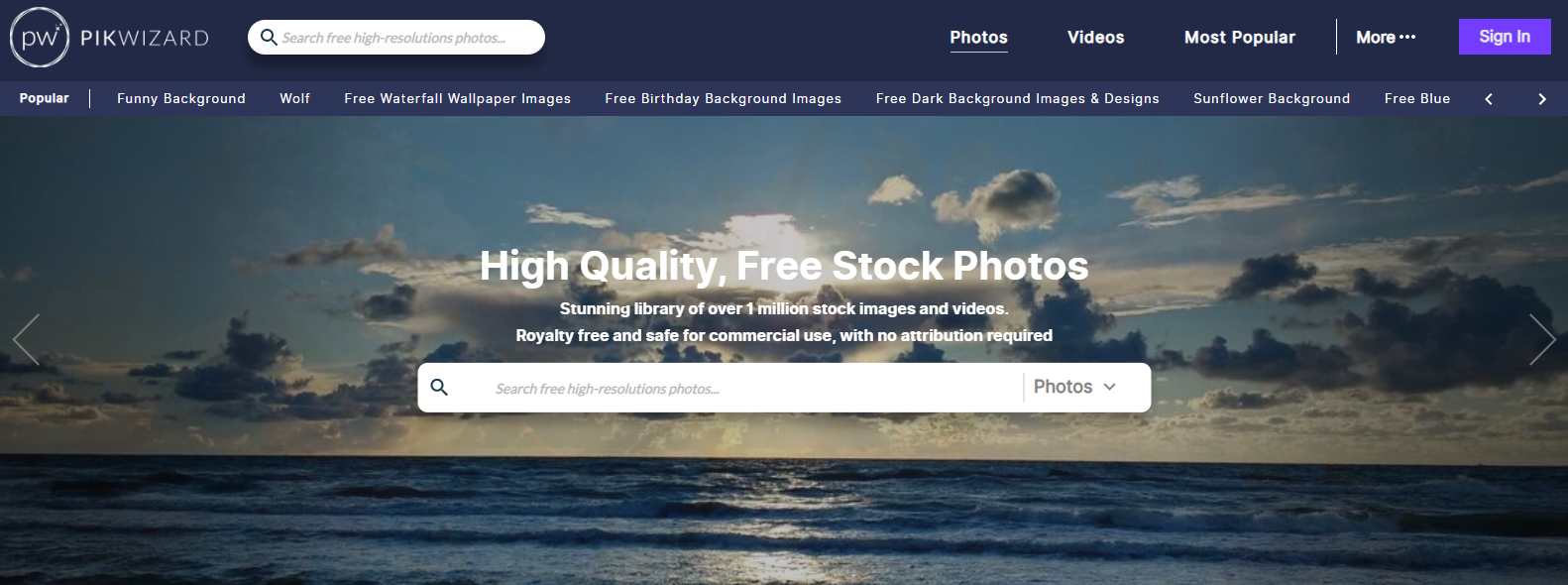The image size is (1568, 585).
Task: Go to previous hero slide arrow
Action: pyautogui.click(x=26, y=340)
